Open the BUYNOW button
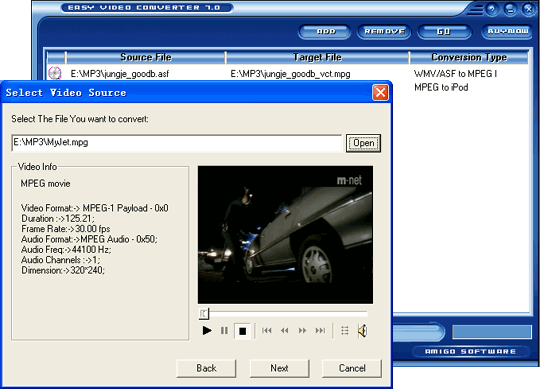 (508, 32)
